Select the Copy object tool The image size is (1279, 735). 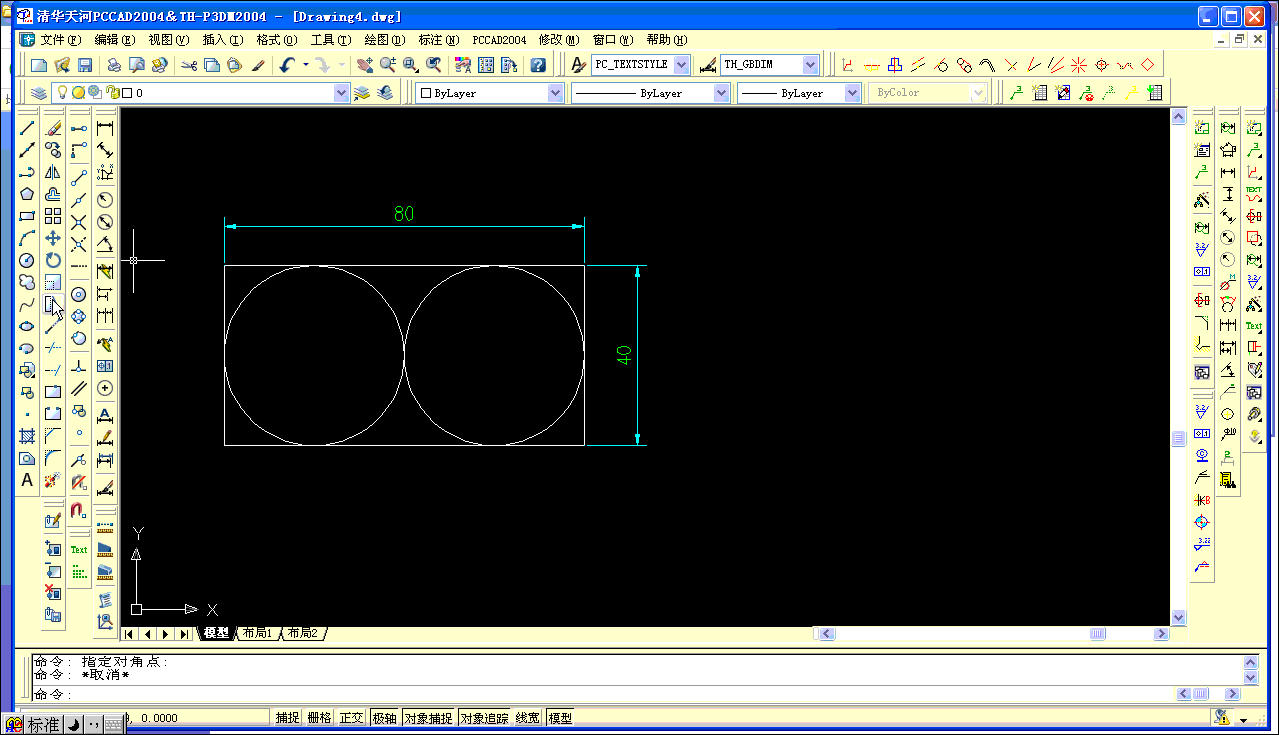coord(53,150)
